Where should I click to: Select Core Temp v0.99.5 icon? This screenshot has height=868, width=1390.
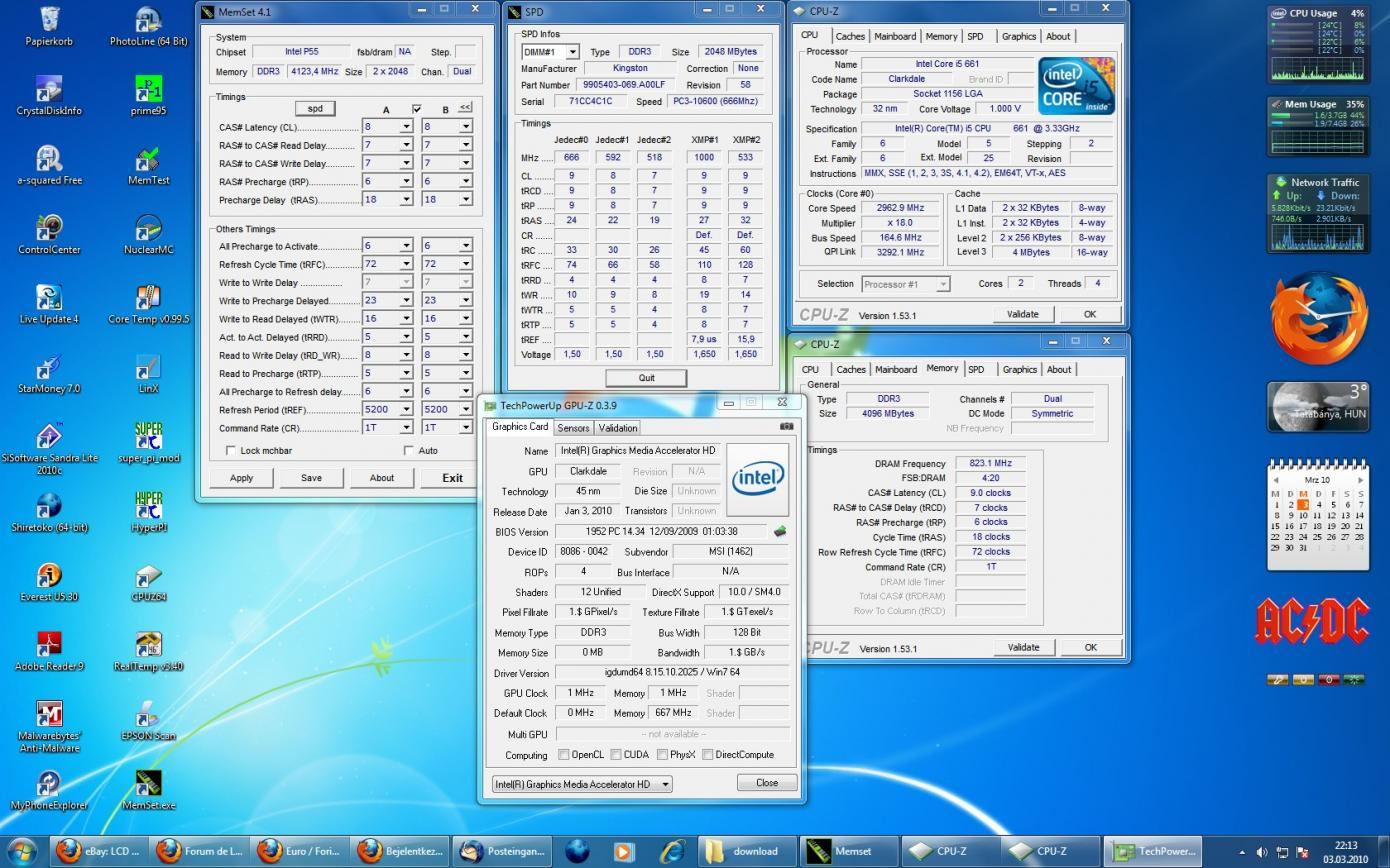[x=148, y=304]
